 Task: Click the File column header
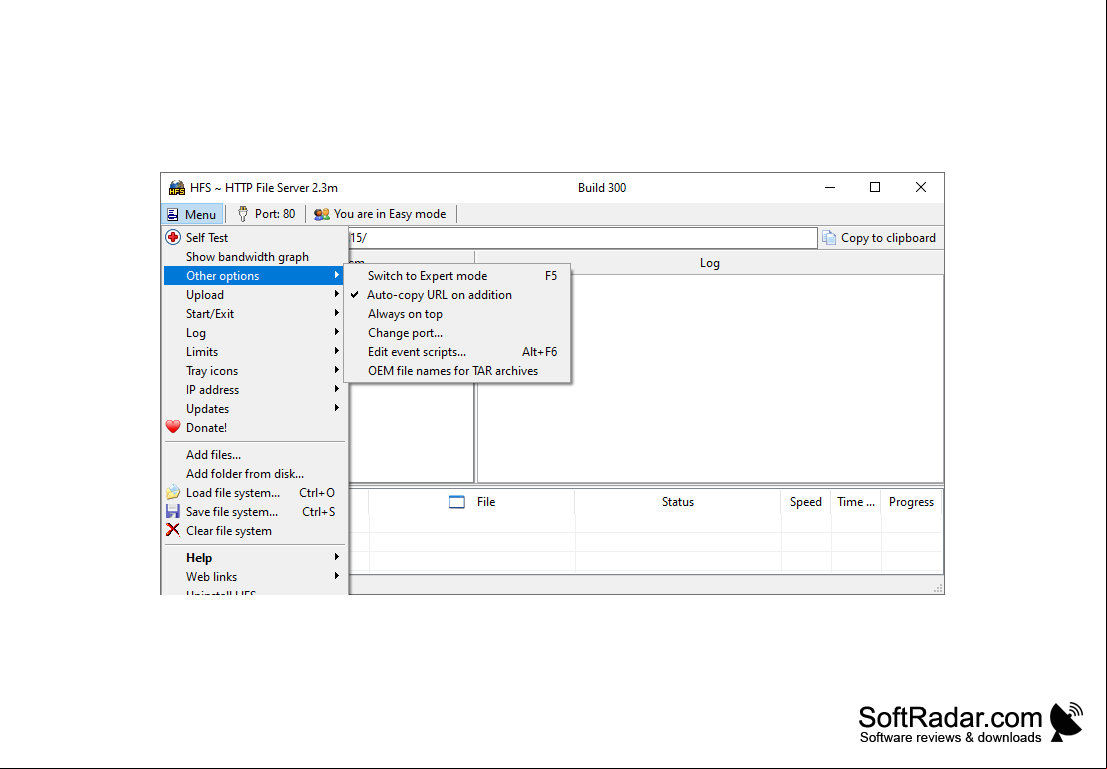[x=472, y=502]
